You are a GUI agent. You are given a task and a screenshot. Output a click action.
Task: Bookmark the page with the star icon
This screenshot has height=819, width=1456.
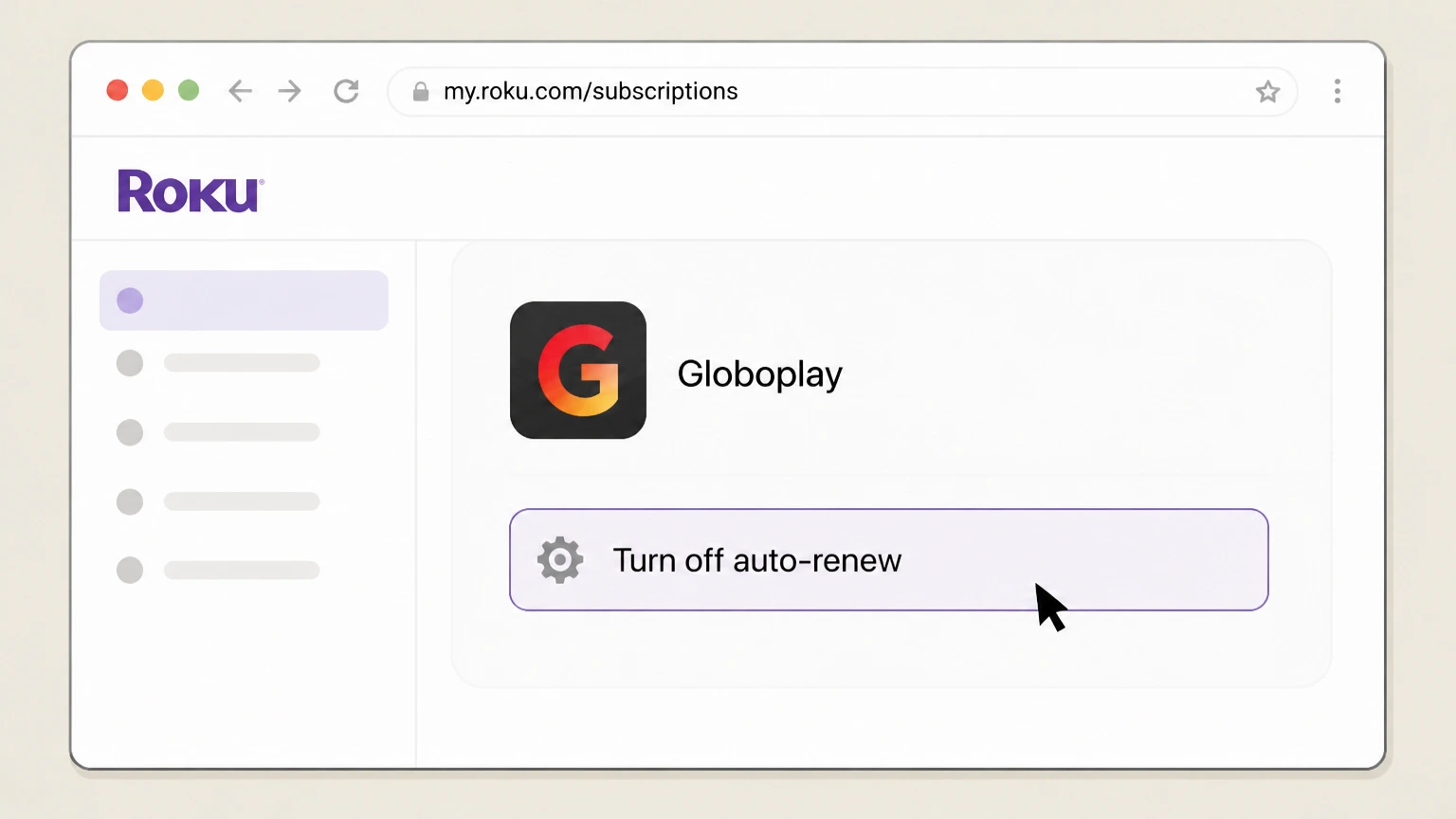(1267, 91)
